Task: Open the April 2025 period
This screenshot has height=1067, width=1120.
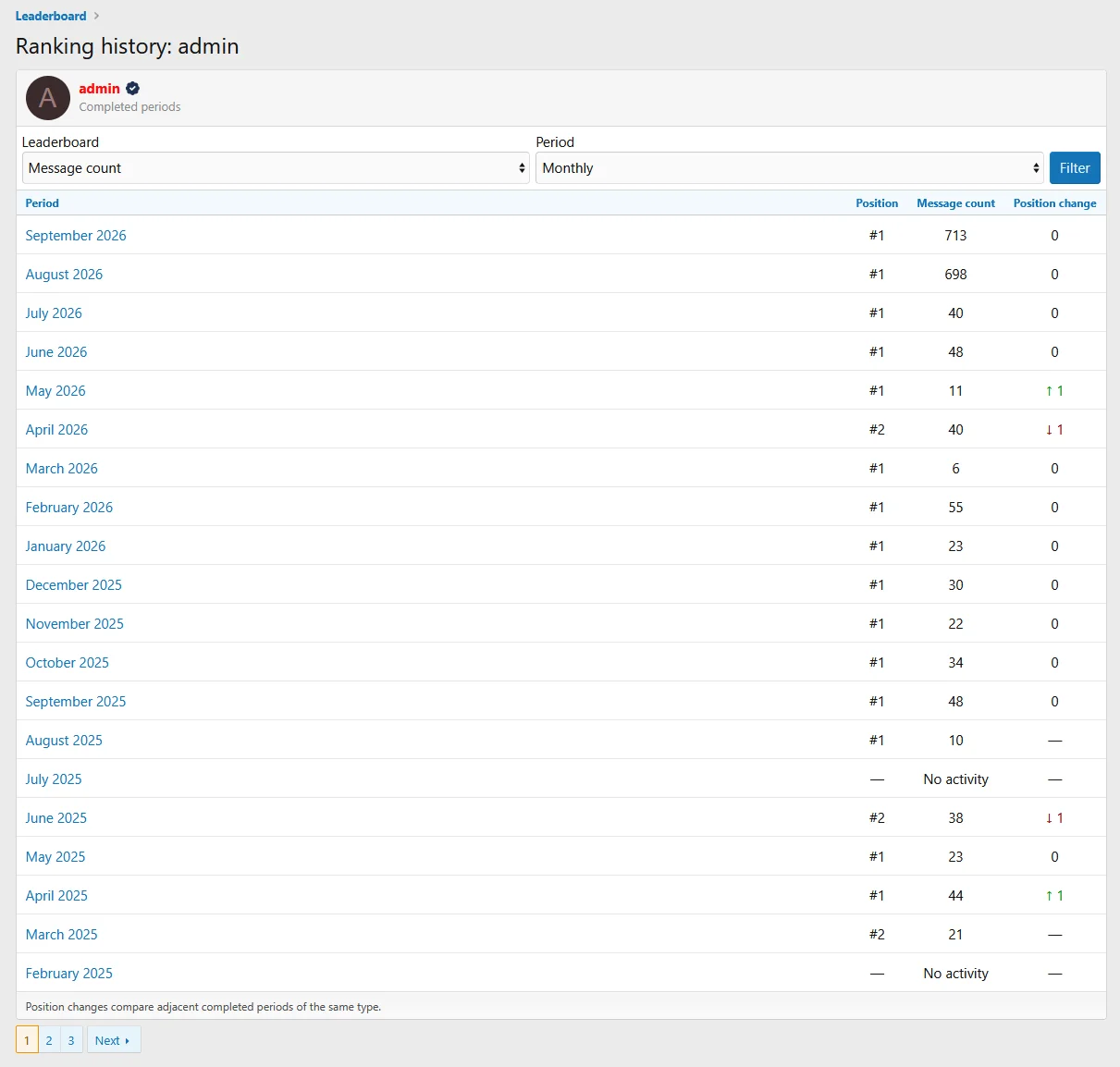Action: [x=56, y=896]
